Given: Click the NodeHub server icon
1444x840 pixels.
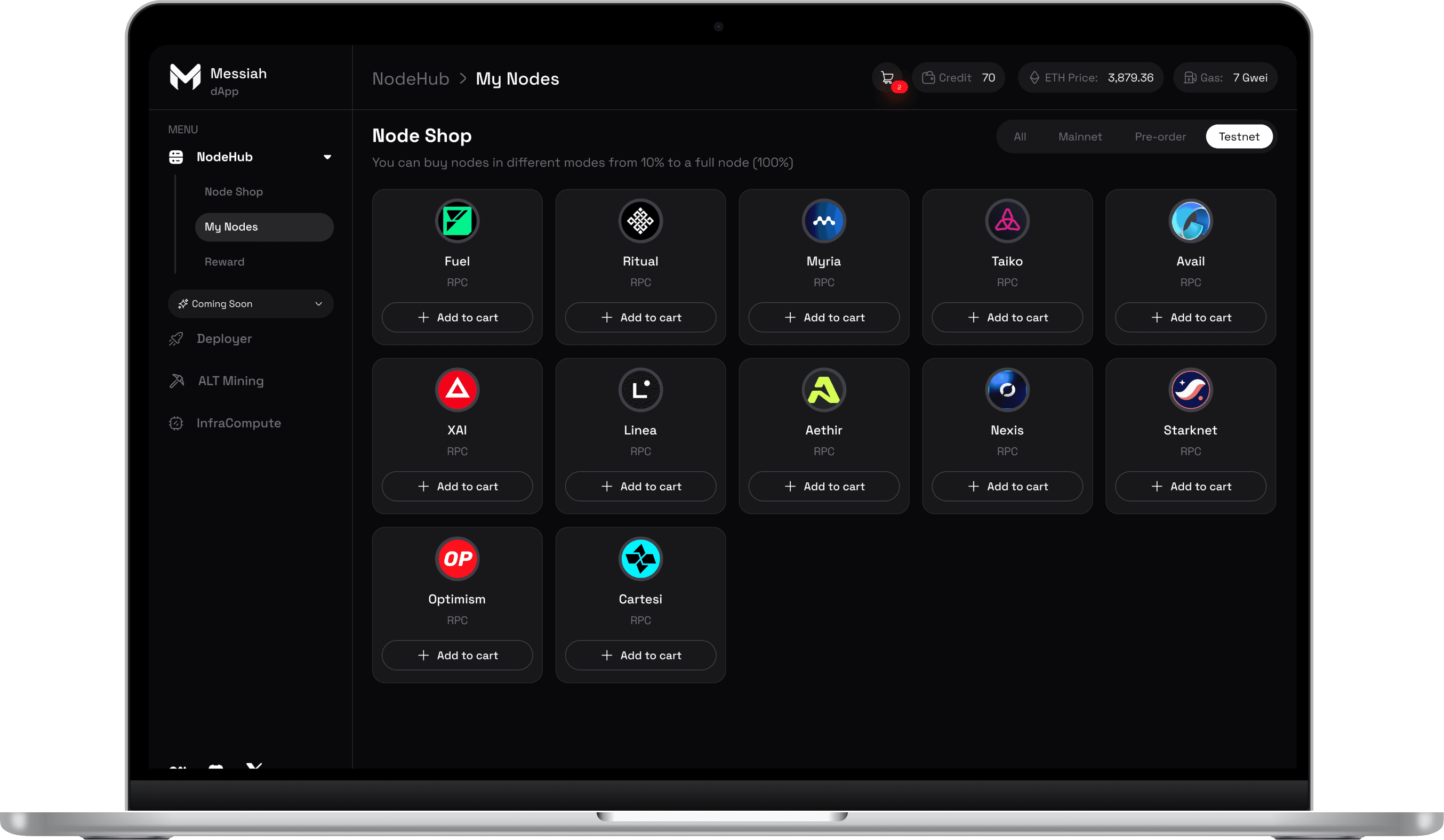Looking at the screenshot, I should click(x=176, y=157).
